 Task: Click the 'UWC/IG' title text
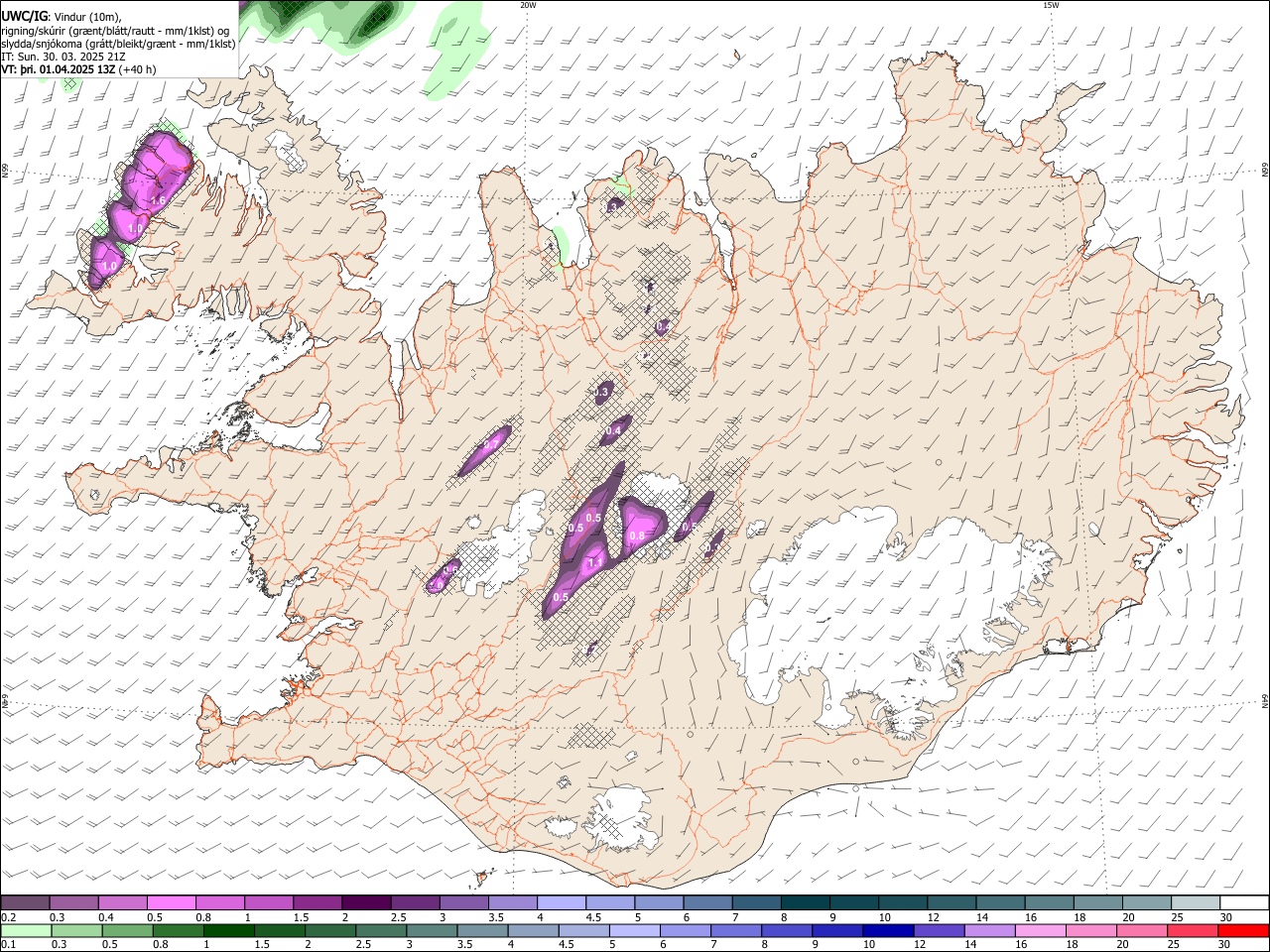point(23,15)
